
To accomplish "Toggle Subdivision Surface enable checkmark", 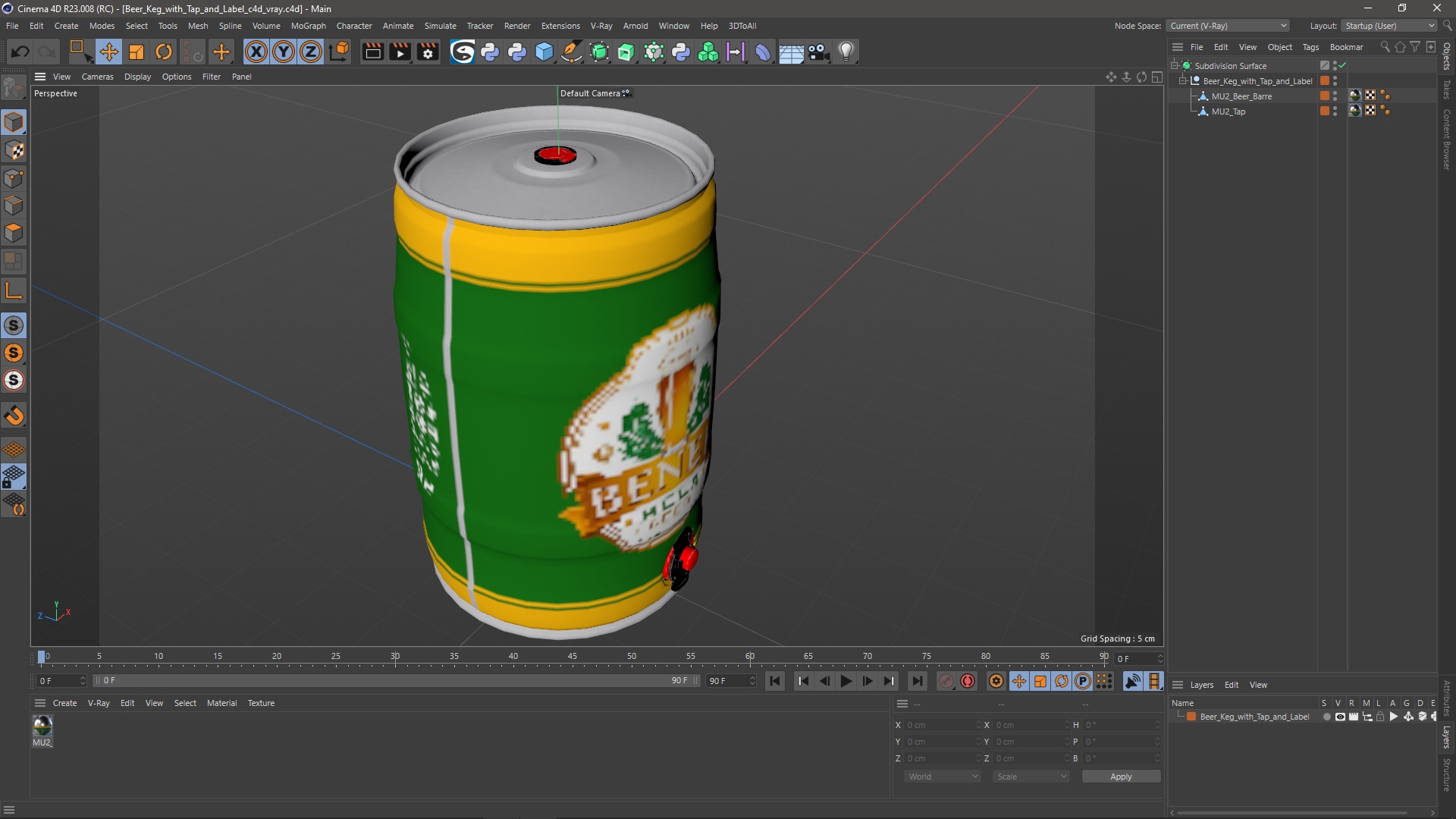I will pyautogui.click(x=1342, y=65).
